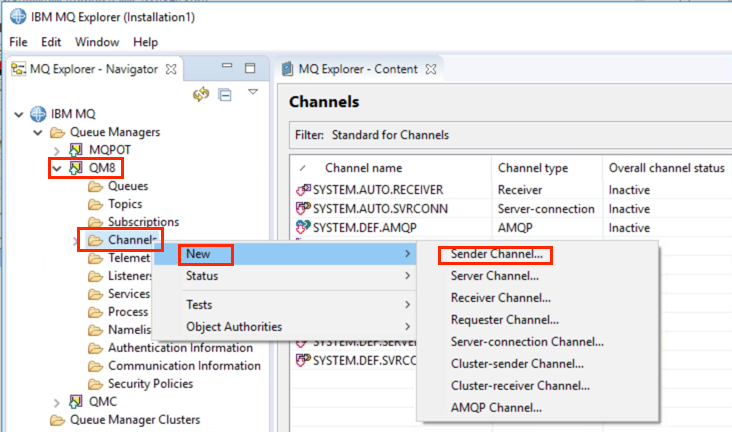This screenshot has height=432, width=732.
Task: Expand the MQPOT queue manager
Action: pos(57,151)
